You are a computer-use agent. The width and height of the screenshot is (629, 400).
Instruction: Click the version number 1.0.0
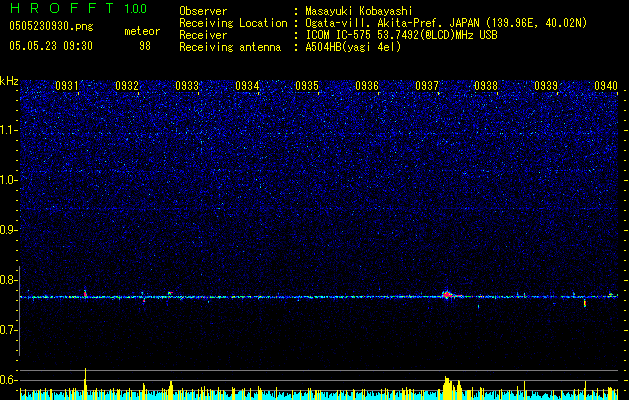(135, 9)
